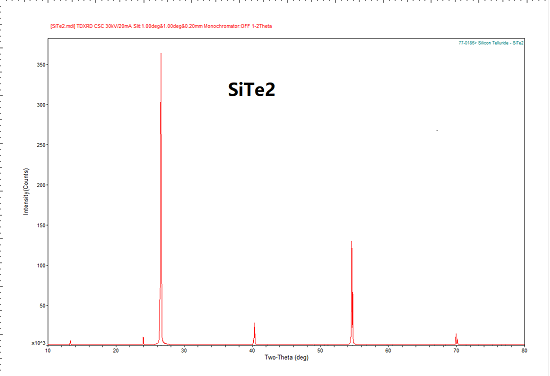Click the bold "SiTe2" chart title
550x376 pixels.
(251, 90)
